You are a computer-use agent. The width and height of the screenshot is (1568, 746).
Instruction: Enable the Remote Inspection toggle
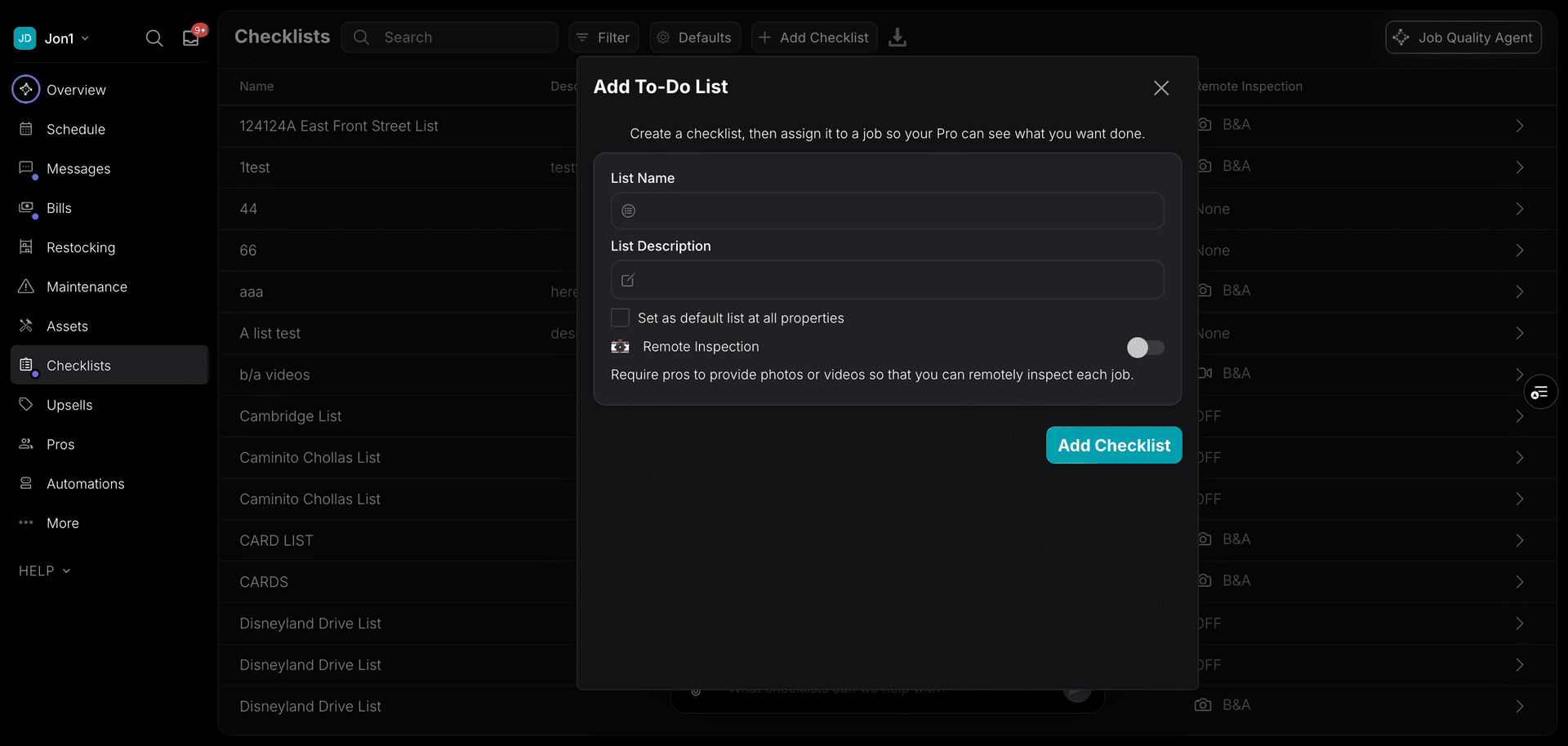pos(1145,347)
